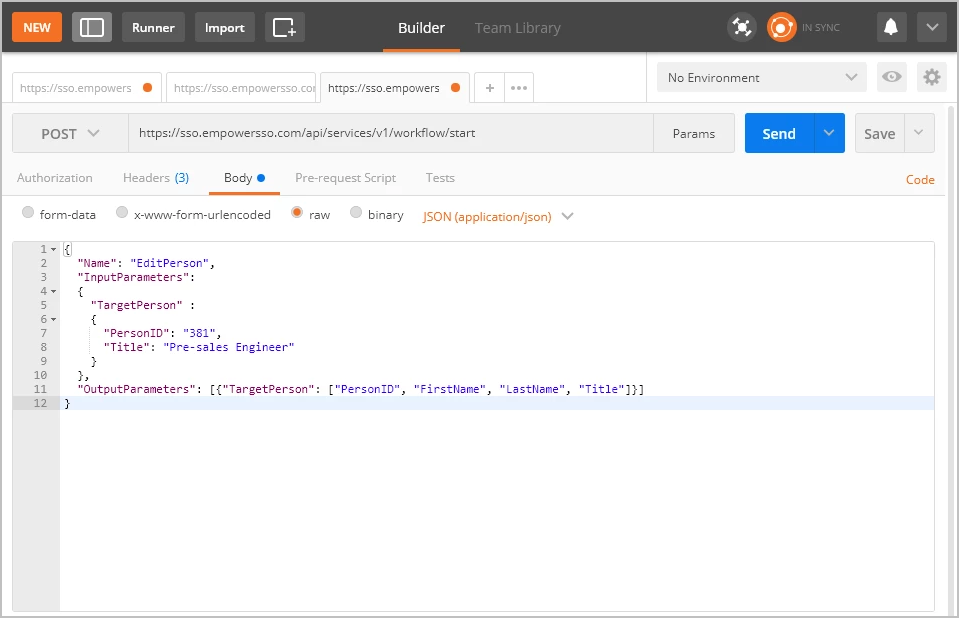Click the Code link

[x=919, y=180]
